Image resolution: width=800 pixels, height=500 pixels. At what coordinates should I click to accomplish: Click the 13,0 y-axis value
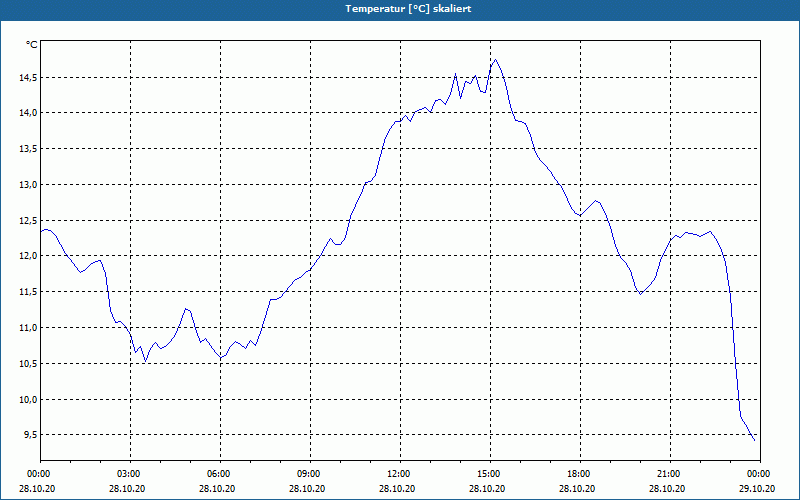[x=28, y=185]
